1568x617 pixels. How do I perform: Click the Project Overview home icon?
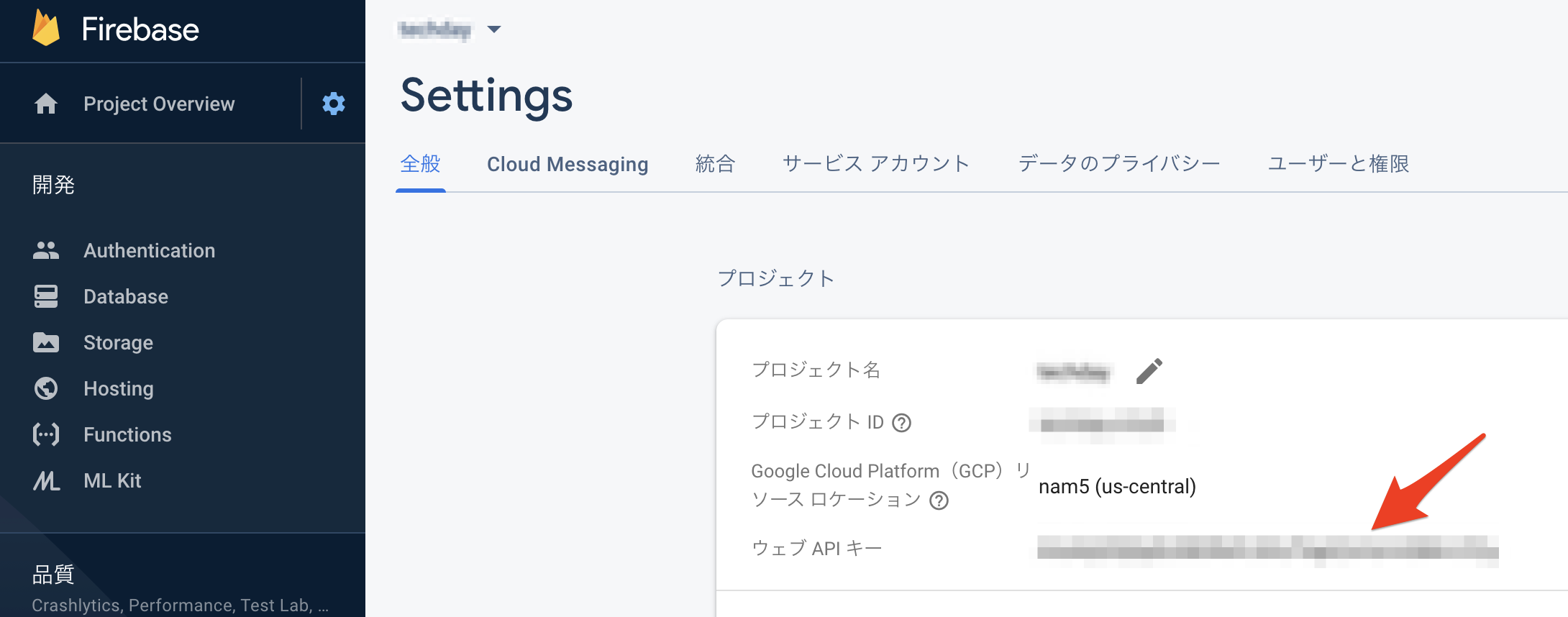click(x=46, y=103)
